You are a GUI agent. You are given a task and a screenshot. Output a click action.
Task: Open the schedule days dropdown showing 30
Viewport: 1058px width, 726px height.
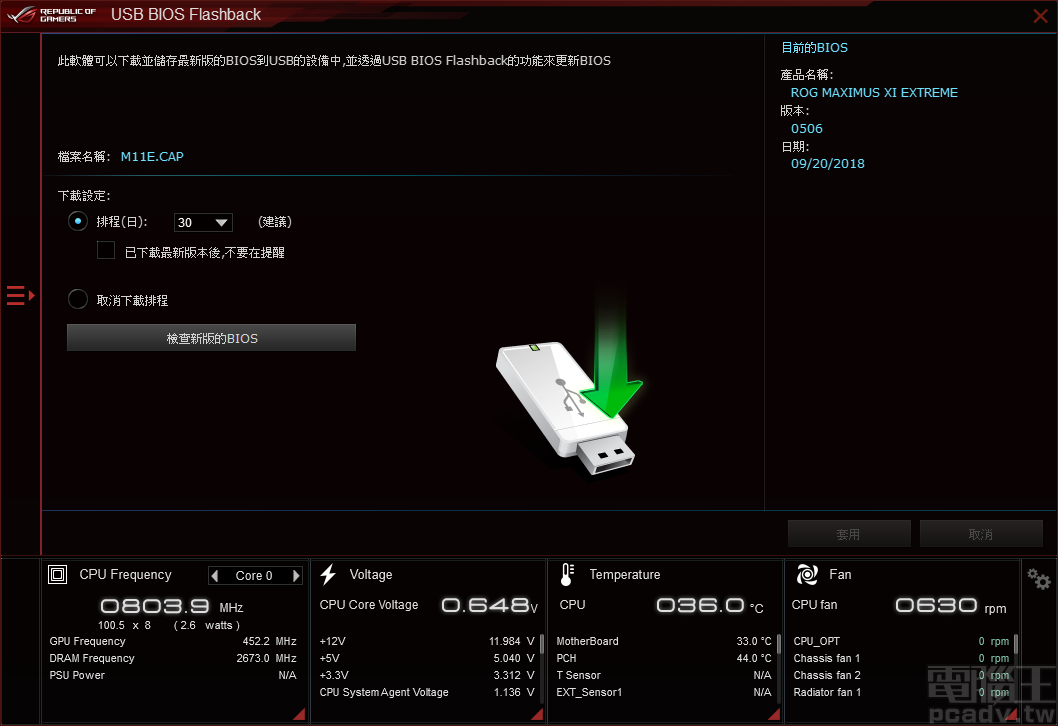click(203, 222)
